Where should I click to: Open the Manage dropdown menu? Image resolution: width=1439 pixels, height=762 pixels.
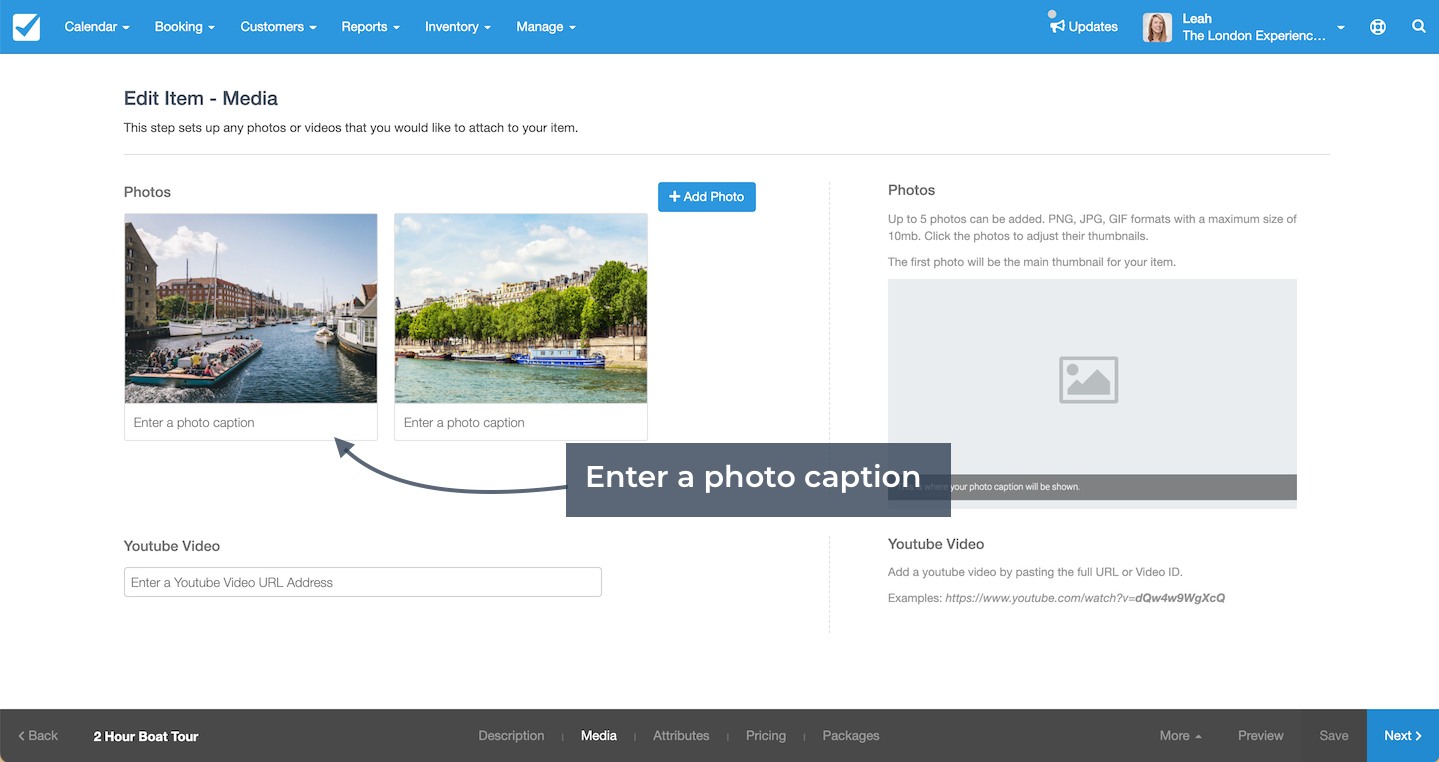coord(546,27)
